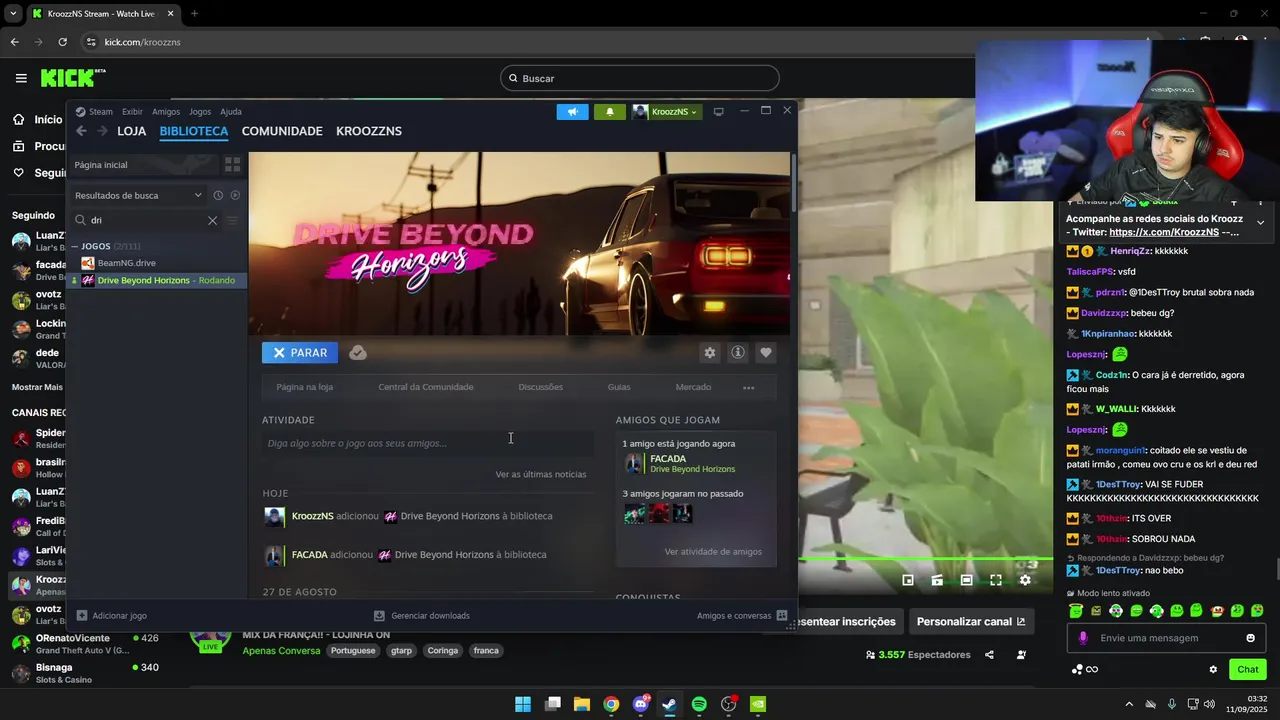The image size is (1280, 720).
Task: Open Jogos menu in Steam
Action: 200,112
